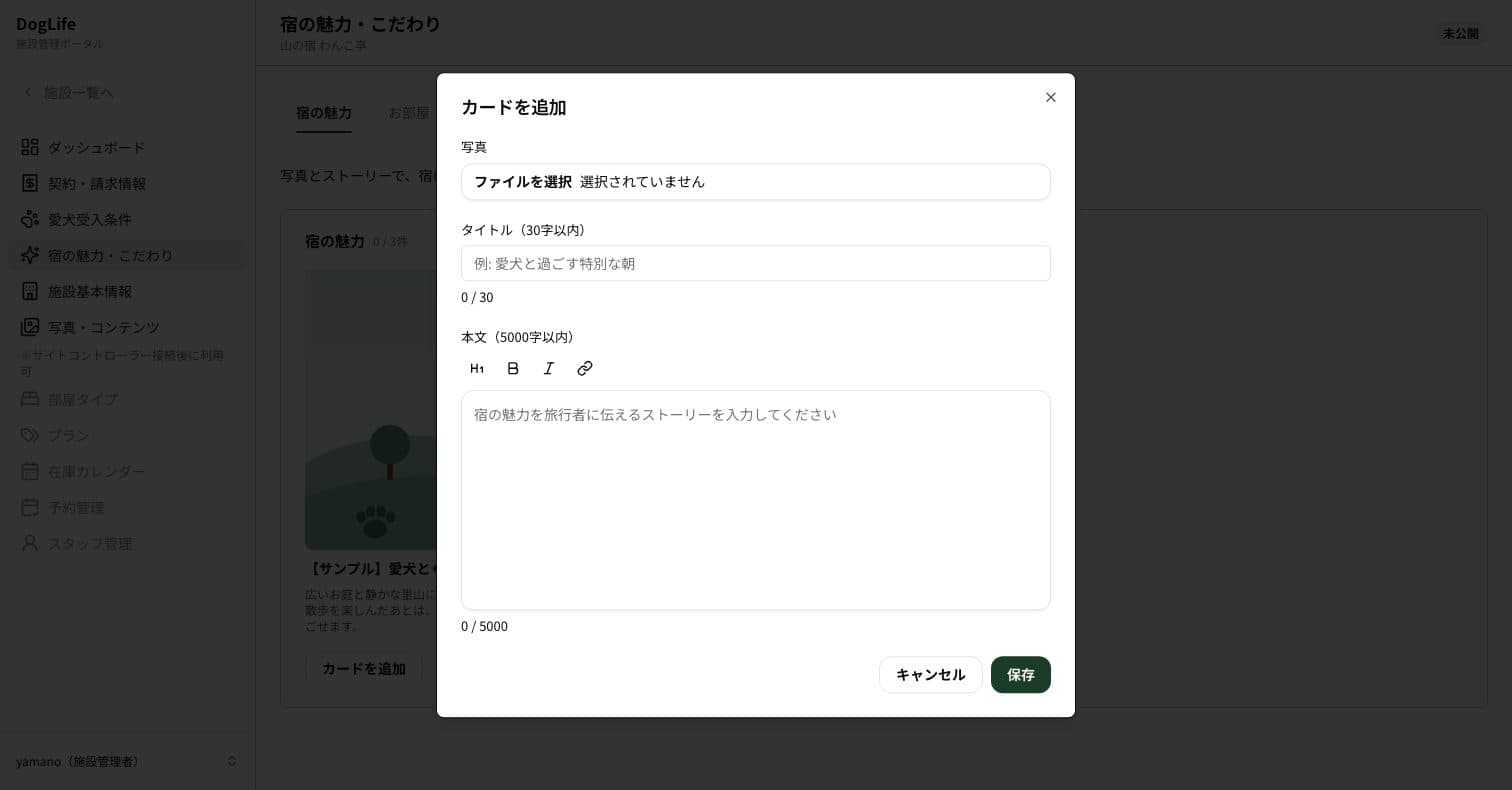Click the スタッフ管理 person icon
1512x790 pixels.
coord(30,543)
